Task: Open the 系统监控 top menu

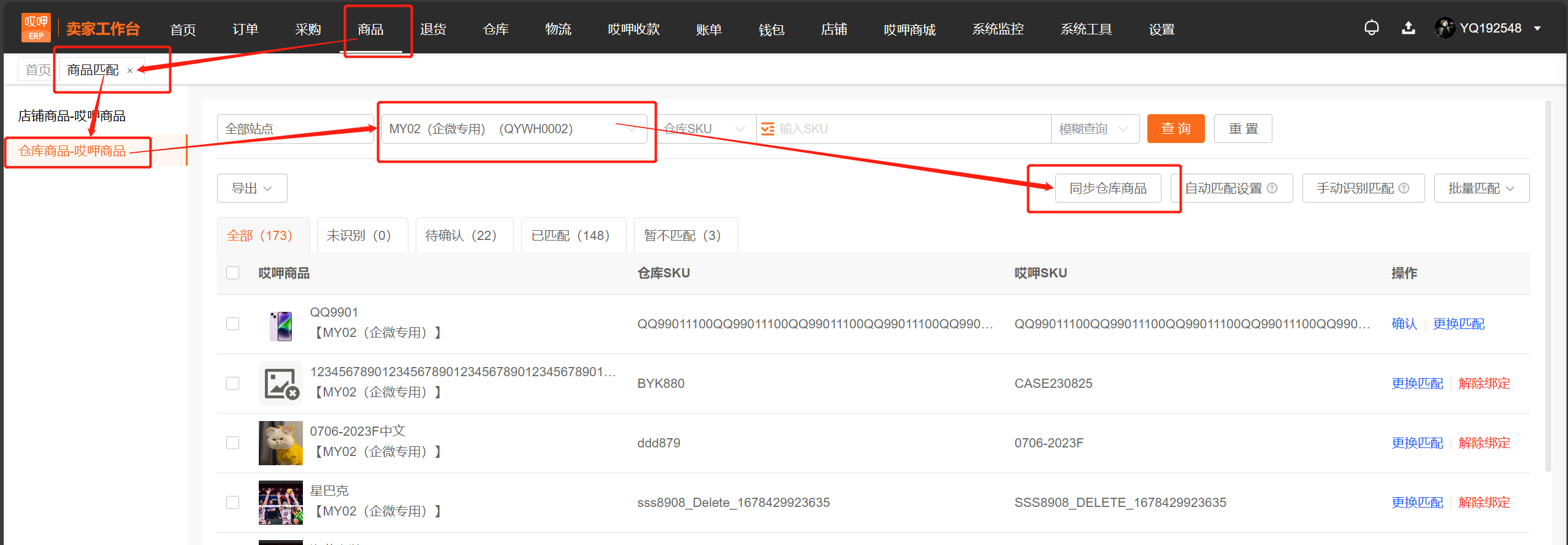Action: tap(998, 29)
